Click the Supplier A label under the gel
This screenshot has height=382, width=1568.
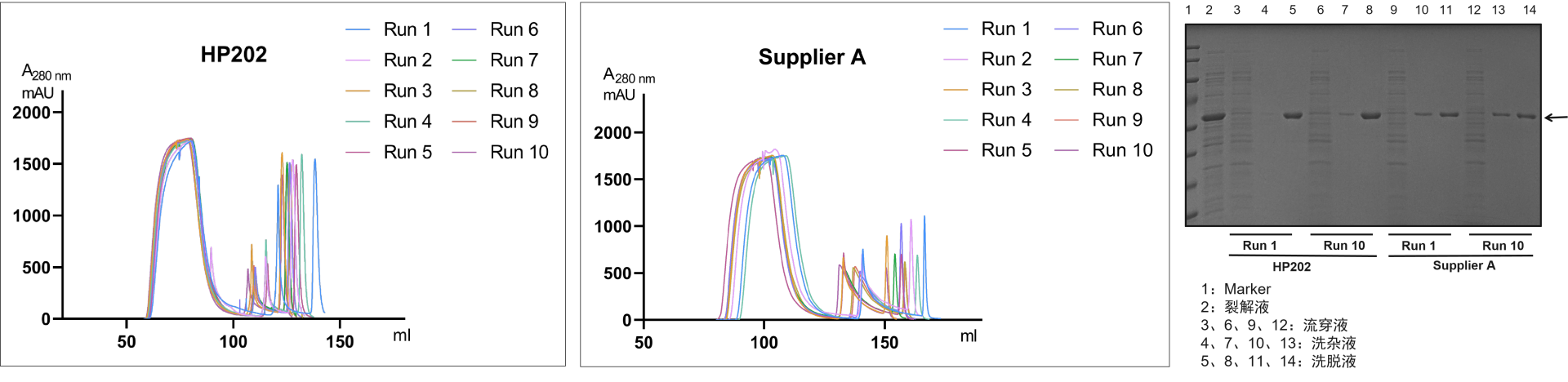pos(1463,266)
